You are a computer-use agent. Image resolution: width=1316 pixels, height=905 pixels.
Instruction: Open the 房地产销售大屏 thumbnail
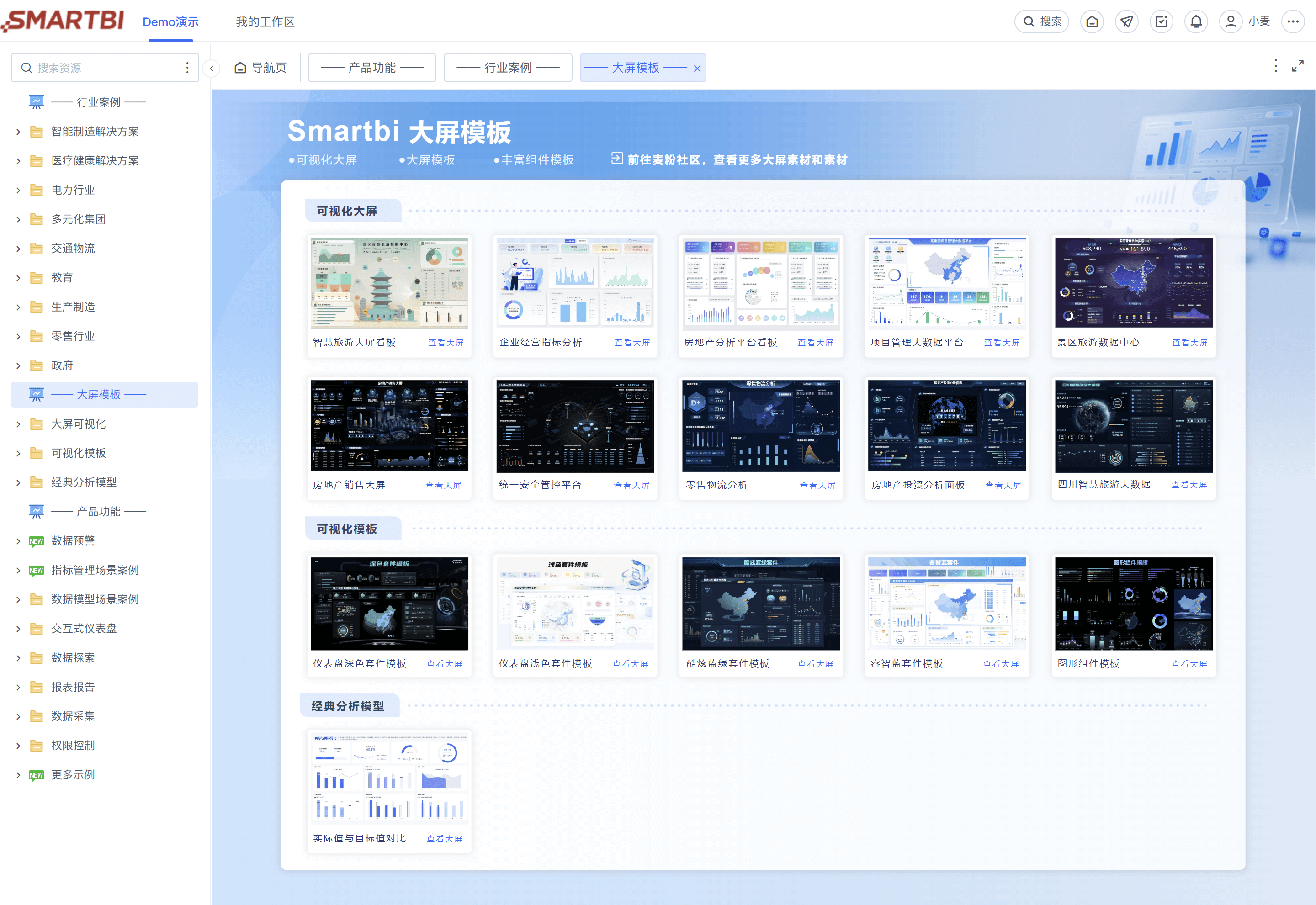coord(389,425)
